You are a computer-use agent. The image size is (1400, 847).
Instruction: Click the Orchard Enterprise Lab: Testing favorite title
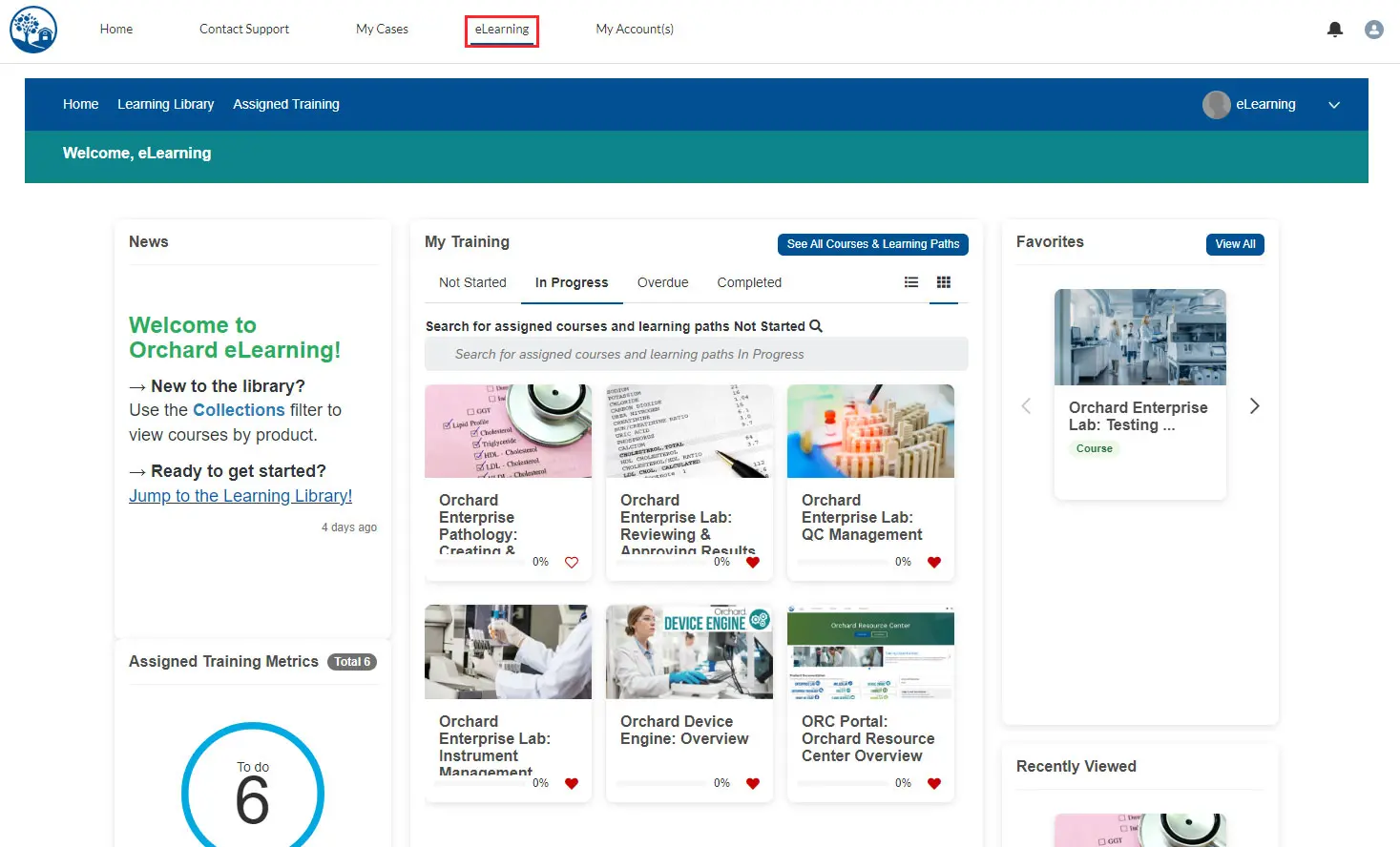tap(1138, 417)
